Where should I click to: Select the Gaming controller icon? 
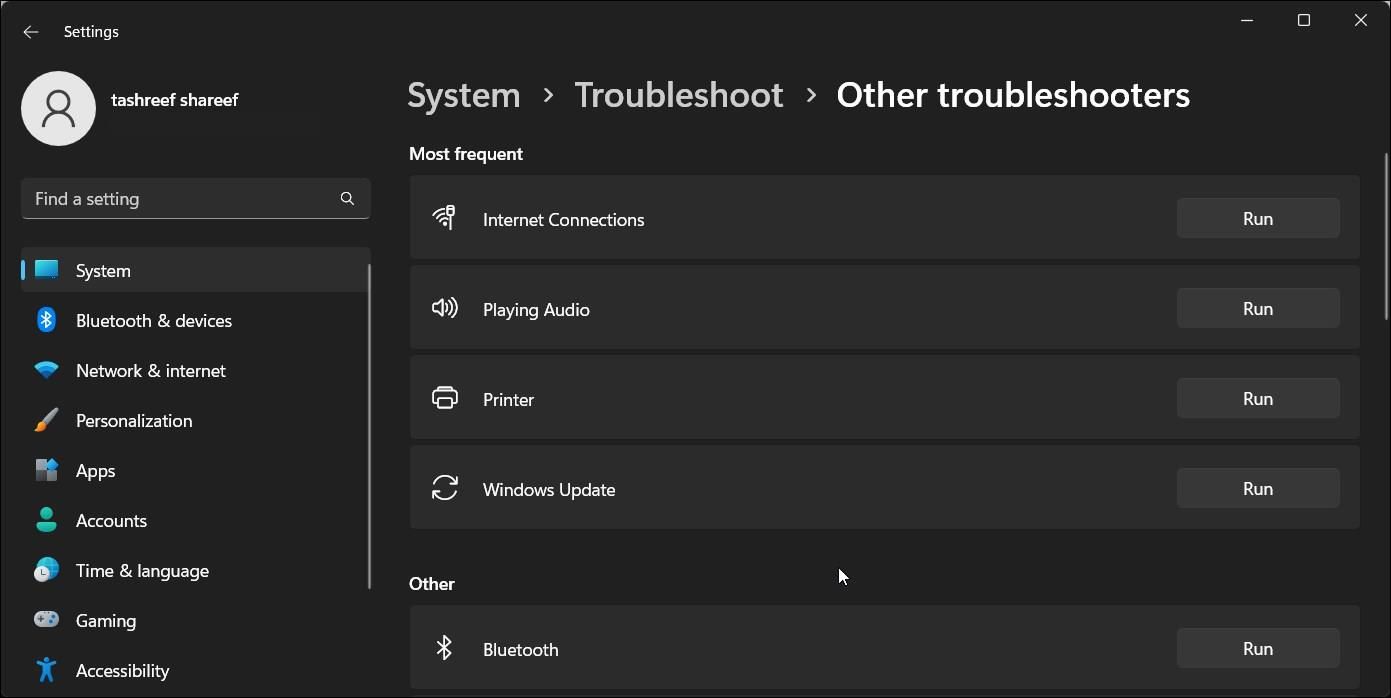(46, 620)
